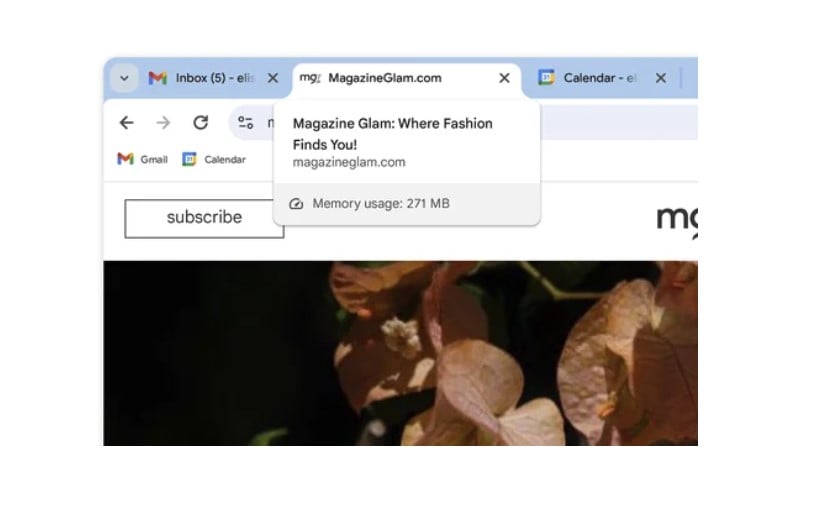Image resolution: width=815 pixels, height=507 pixels.
Task: Open the tab search dropdown chevron
Action: point(124,79)
